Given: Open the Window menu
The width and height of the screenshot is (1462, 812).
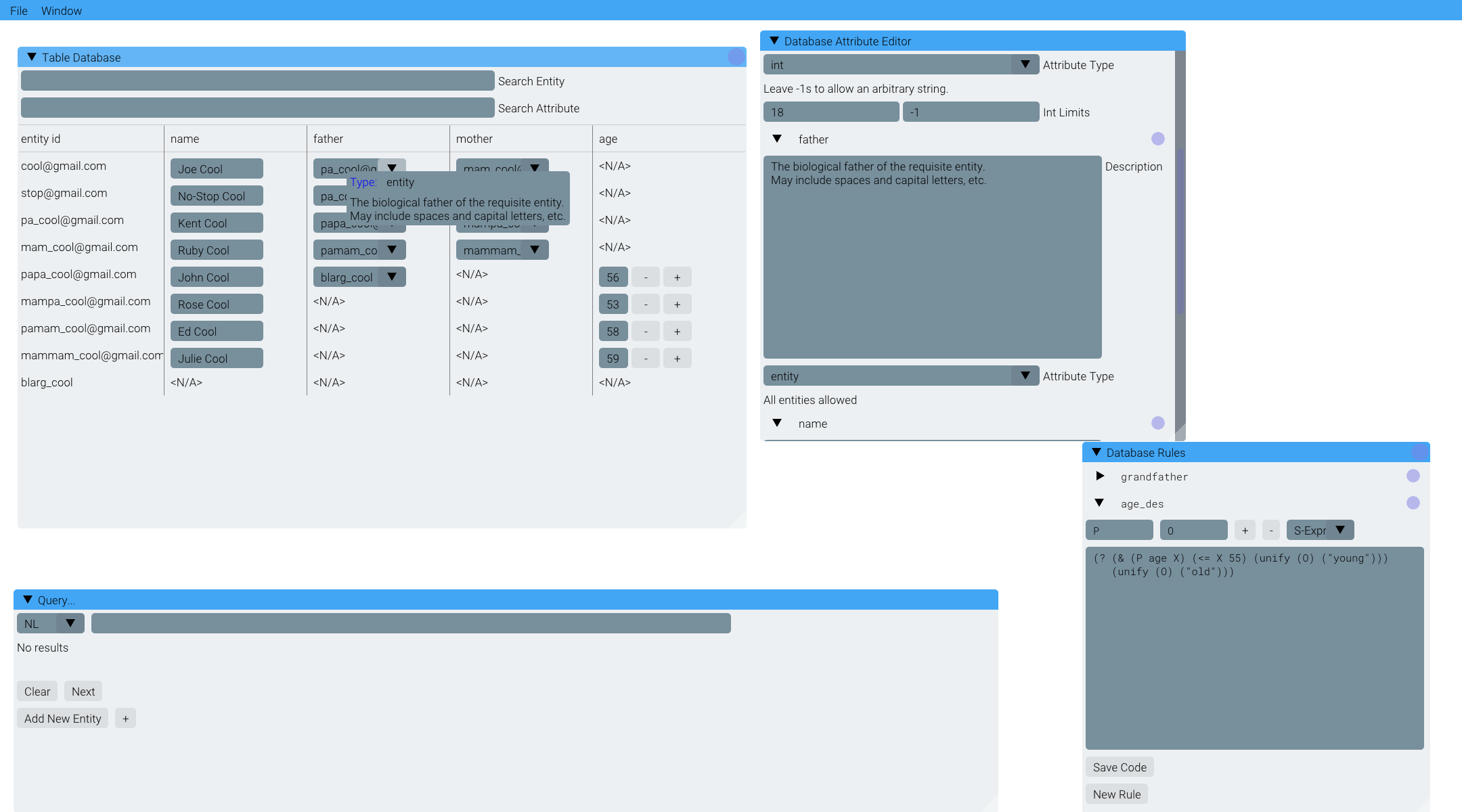Looking at the screenshot, I should (x=61, y=10).
